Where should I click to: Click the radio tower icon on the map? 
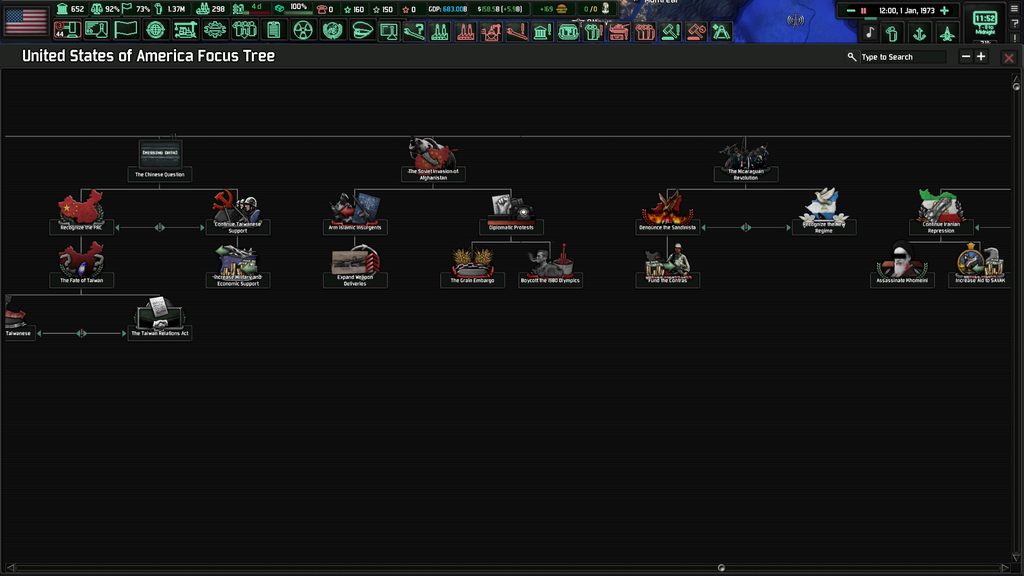(x=795, y=20)
